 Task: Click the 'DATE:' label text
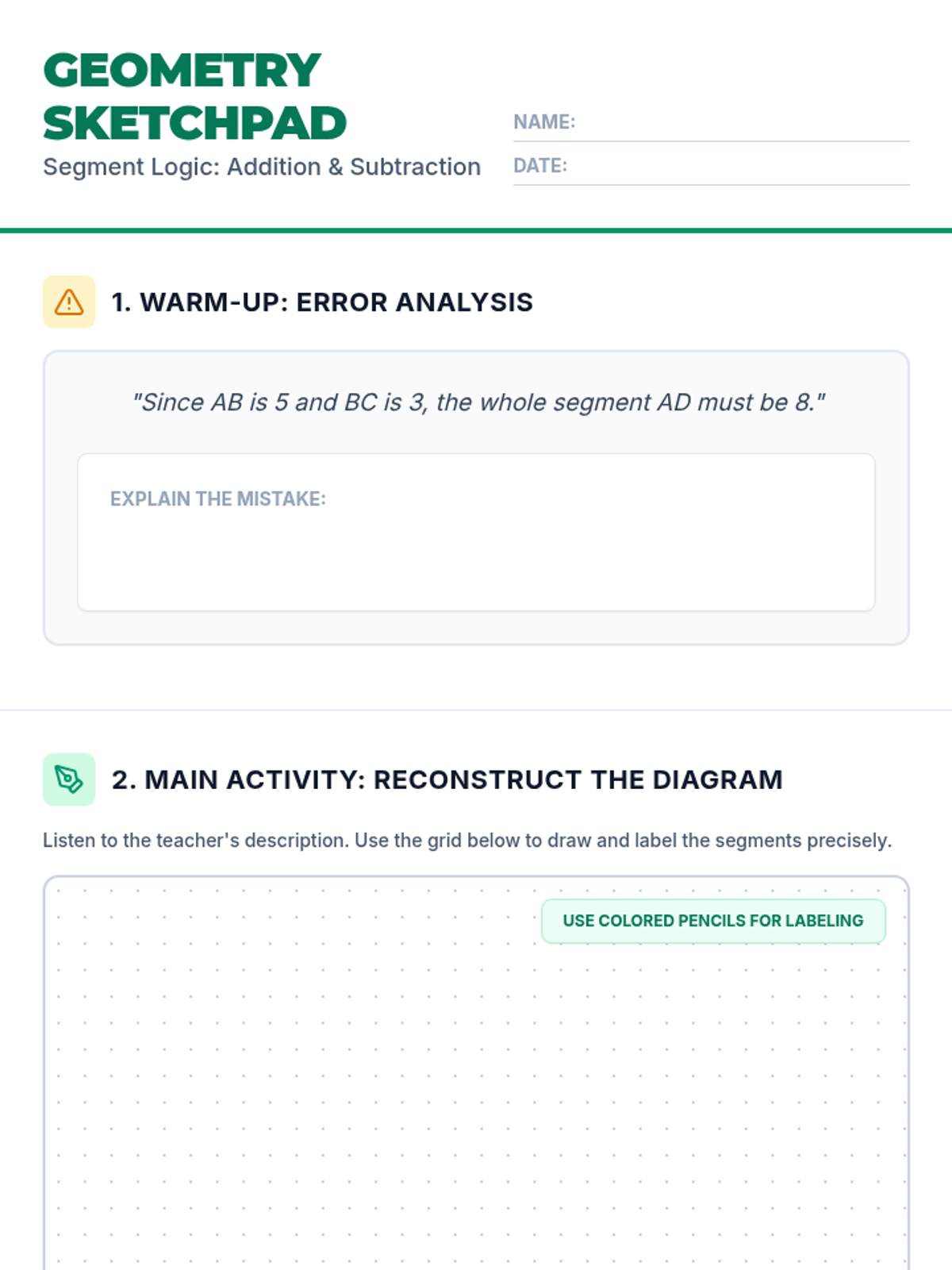click(x=540, y=166)
